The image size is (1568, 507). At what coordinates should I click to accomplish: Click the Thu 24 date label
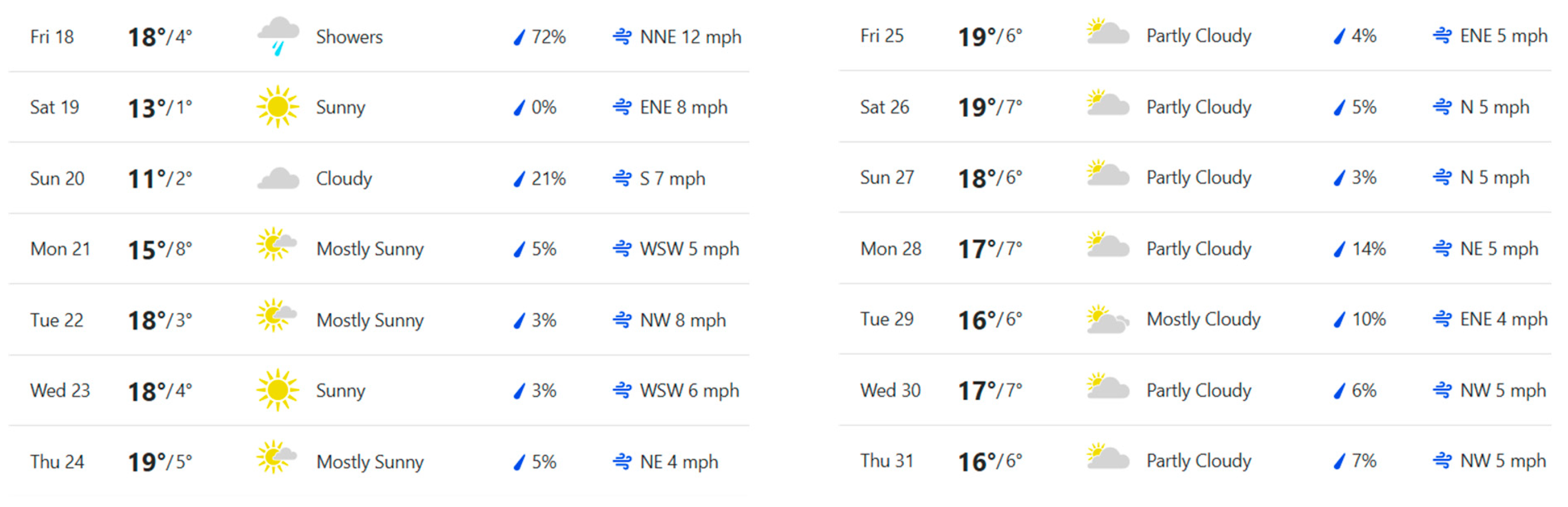tap(57, 462)
